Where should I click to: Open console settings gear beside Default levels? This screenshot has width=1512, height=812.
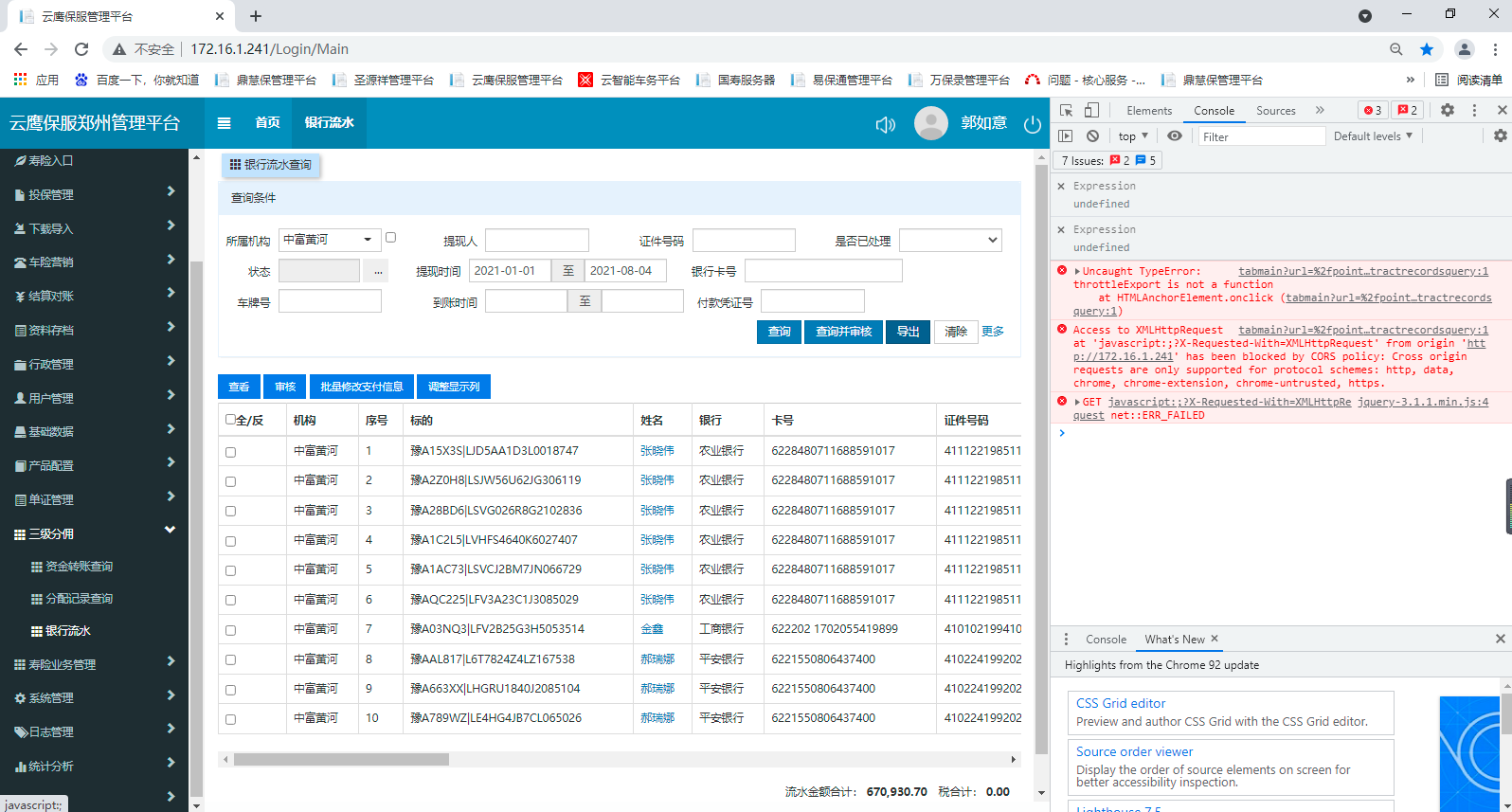click(x=1501, y=136)
